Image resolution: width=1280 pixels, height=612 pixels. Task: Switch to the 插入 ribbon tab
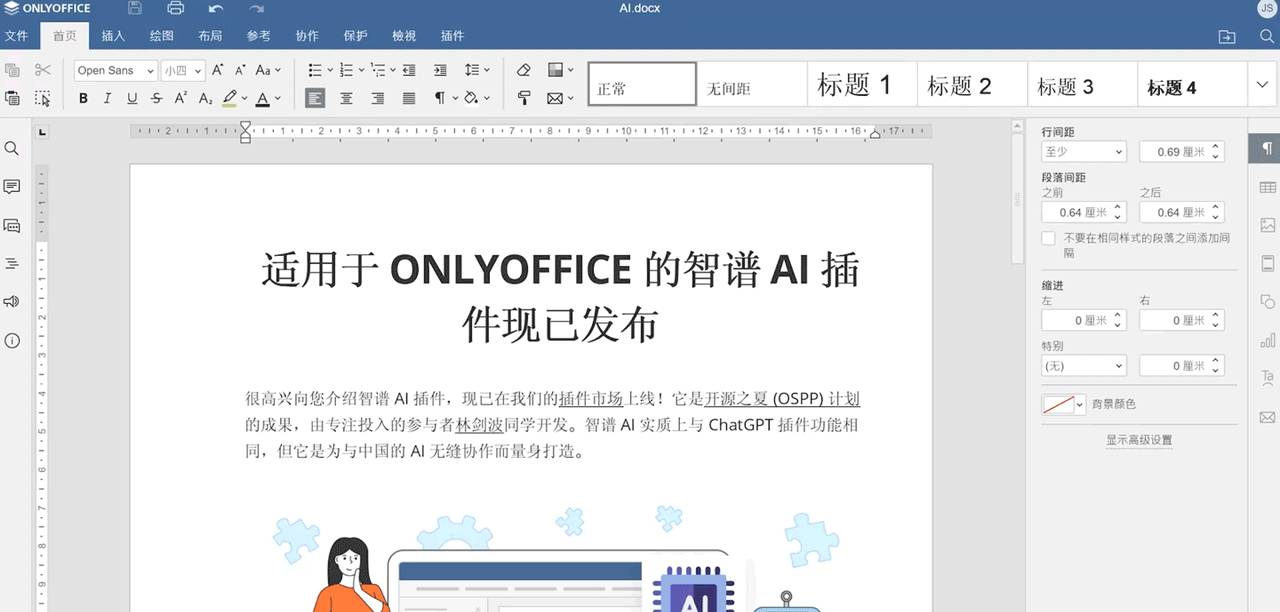pyautogui.click(x=112, y=35)
